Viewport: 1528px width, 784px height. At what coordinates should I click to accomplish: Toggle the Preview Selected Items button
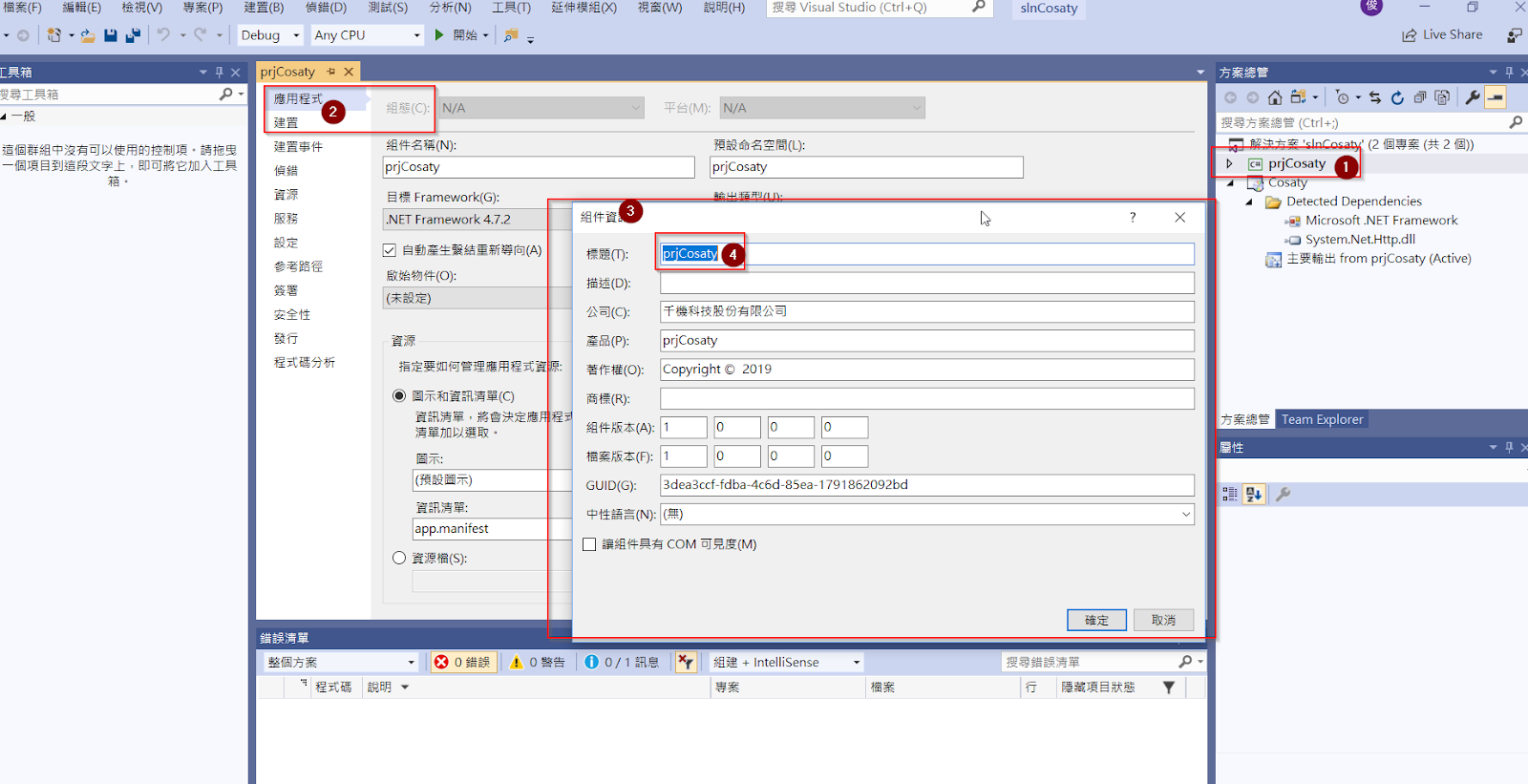pos(1496,97)
